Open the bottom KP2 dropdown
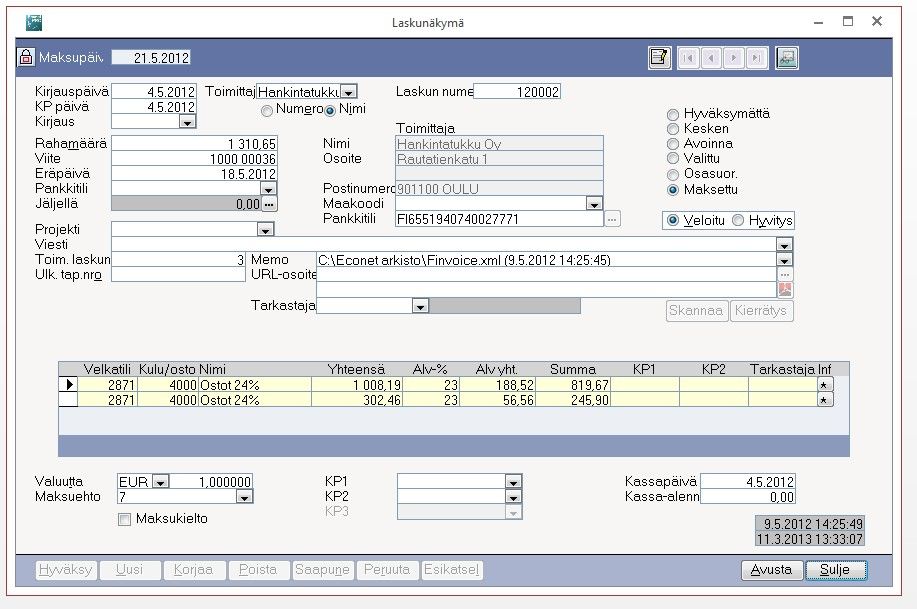 513,497
